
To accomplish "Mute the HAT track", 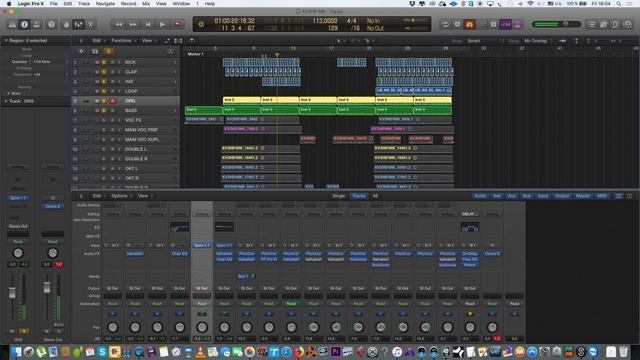I will pyautogui.click(x=97, y=82).
